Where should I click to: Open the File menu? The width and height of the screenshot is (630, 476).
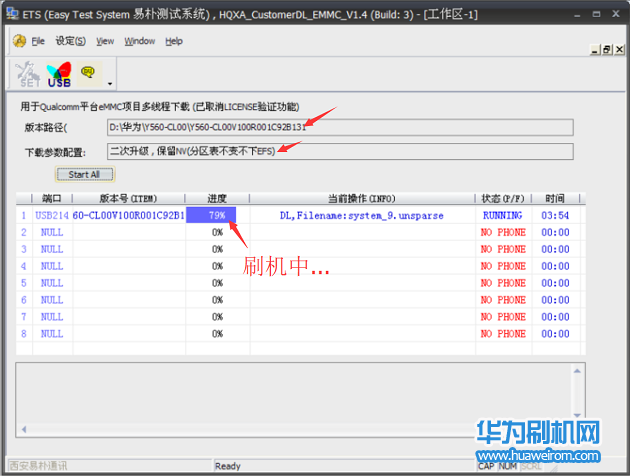38,41
